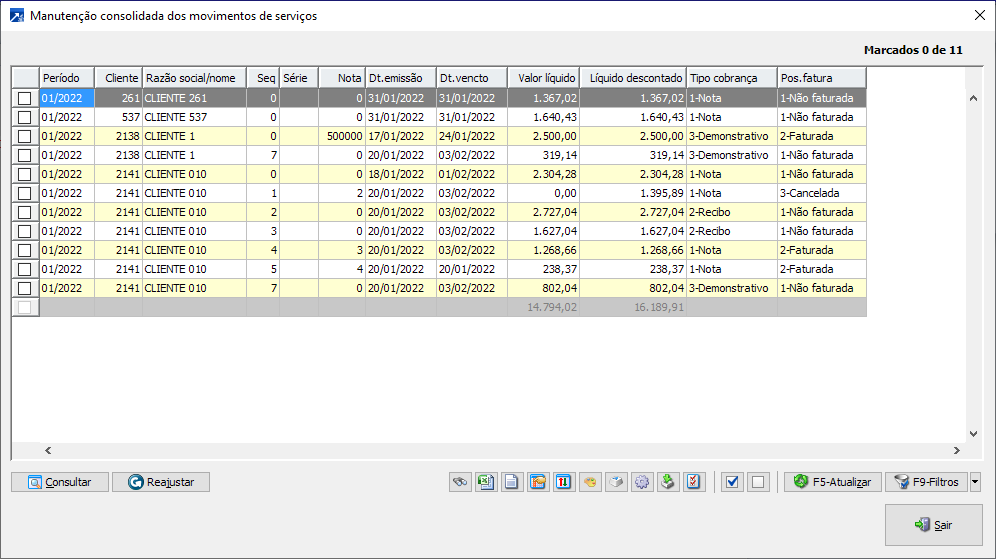This screenshot has height=559, width=996.
Task: Click the checklist clipboard icon
Action: pyautogui.click(x=694, y=482)
